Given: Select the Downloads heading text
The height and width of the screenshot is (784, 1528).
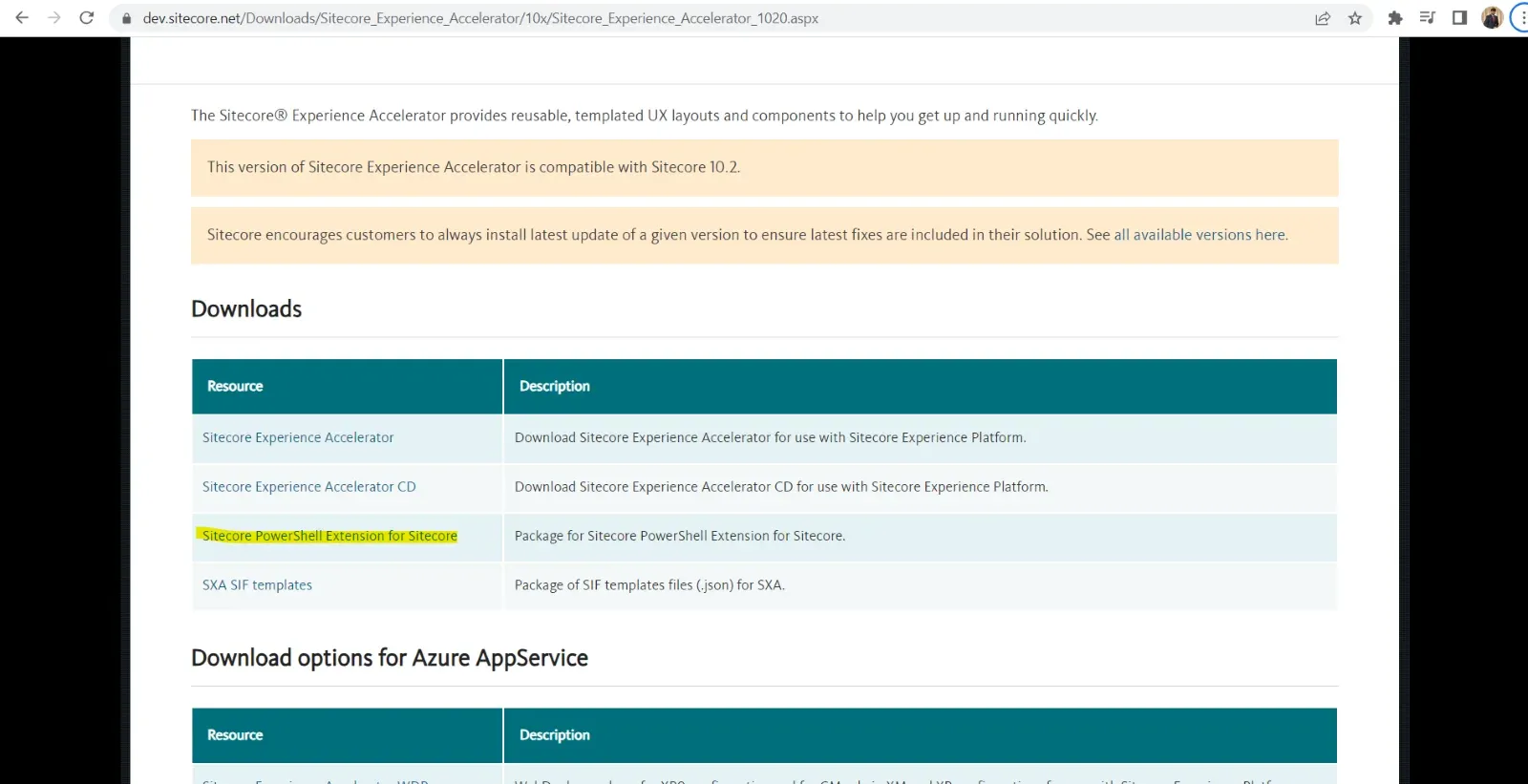Looking at the screenshot, I should point(246,309).
